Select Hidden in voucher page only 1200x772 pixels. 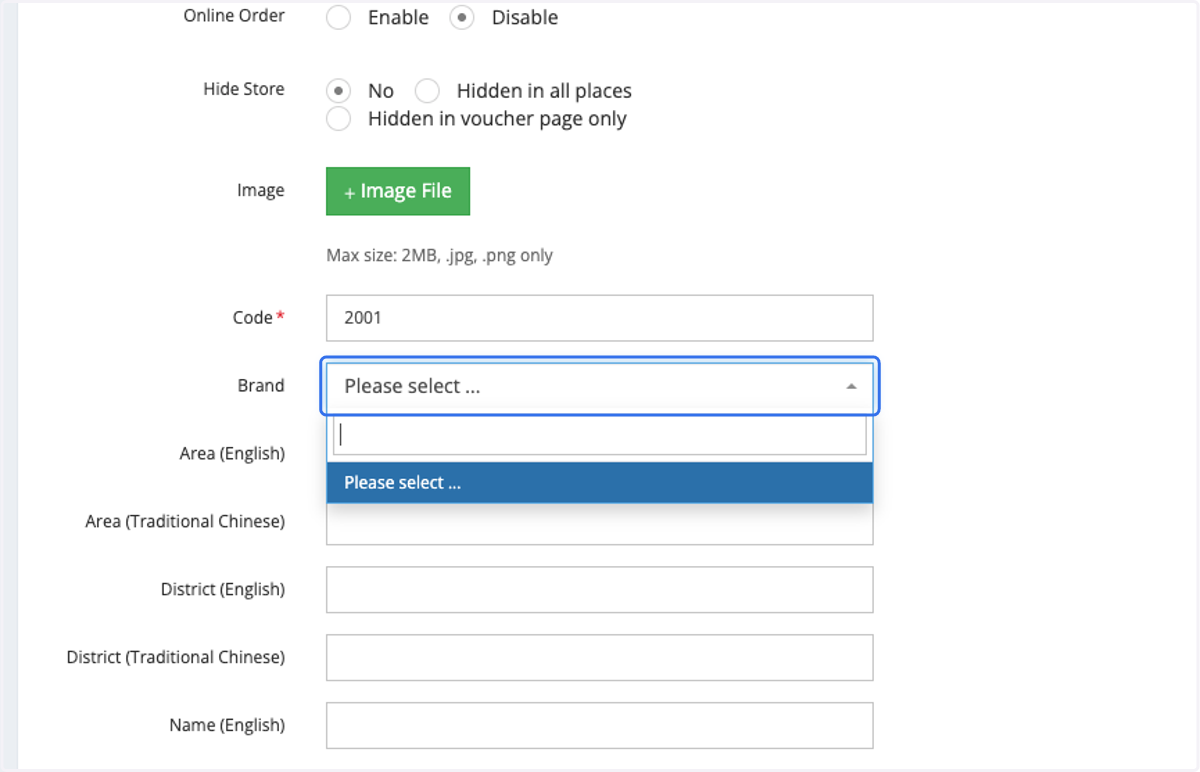pyautogui.click(x=339, y=119)
